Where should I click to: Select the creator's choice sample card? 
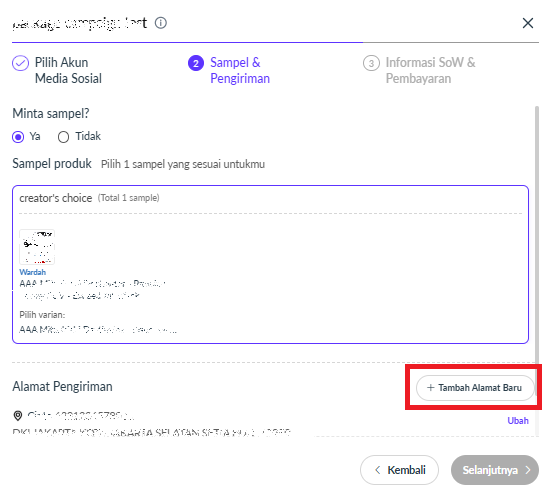[x=270, y=264]
